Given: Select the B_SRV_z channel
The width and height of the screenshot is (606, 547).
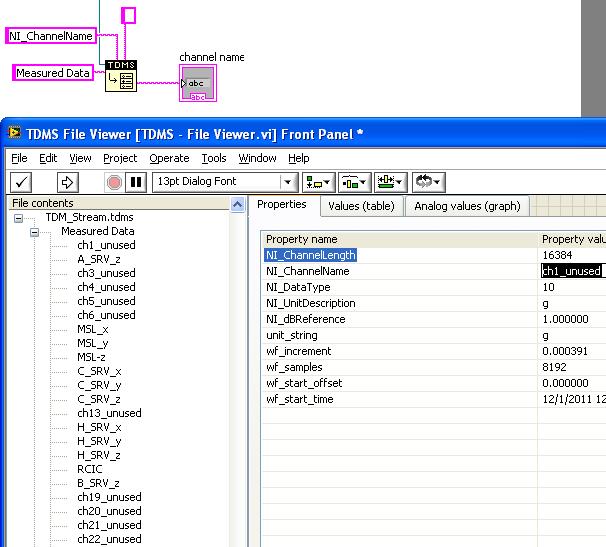Looking at the screenshot, I should pyautogui.click(x=99, y=483).
